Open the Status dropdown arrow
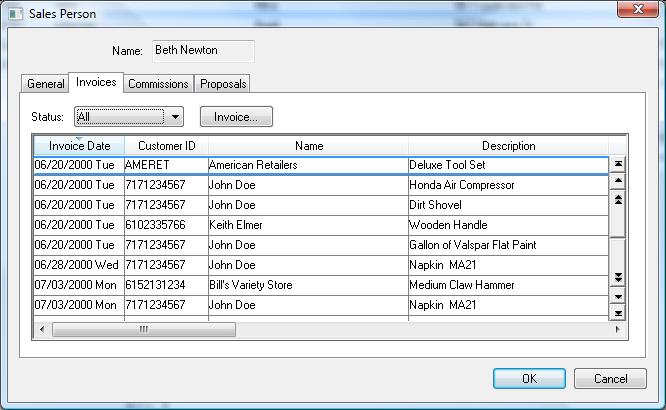Viewport: 666px width, 410px height. click(x=175, y=116)
